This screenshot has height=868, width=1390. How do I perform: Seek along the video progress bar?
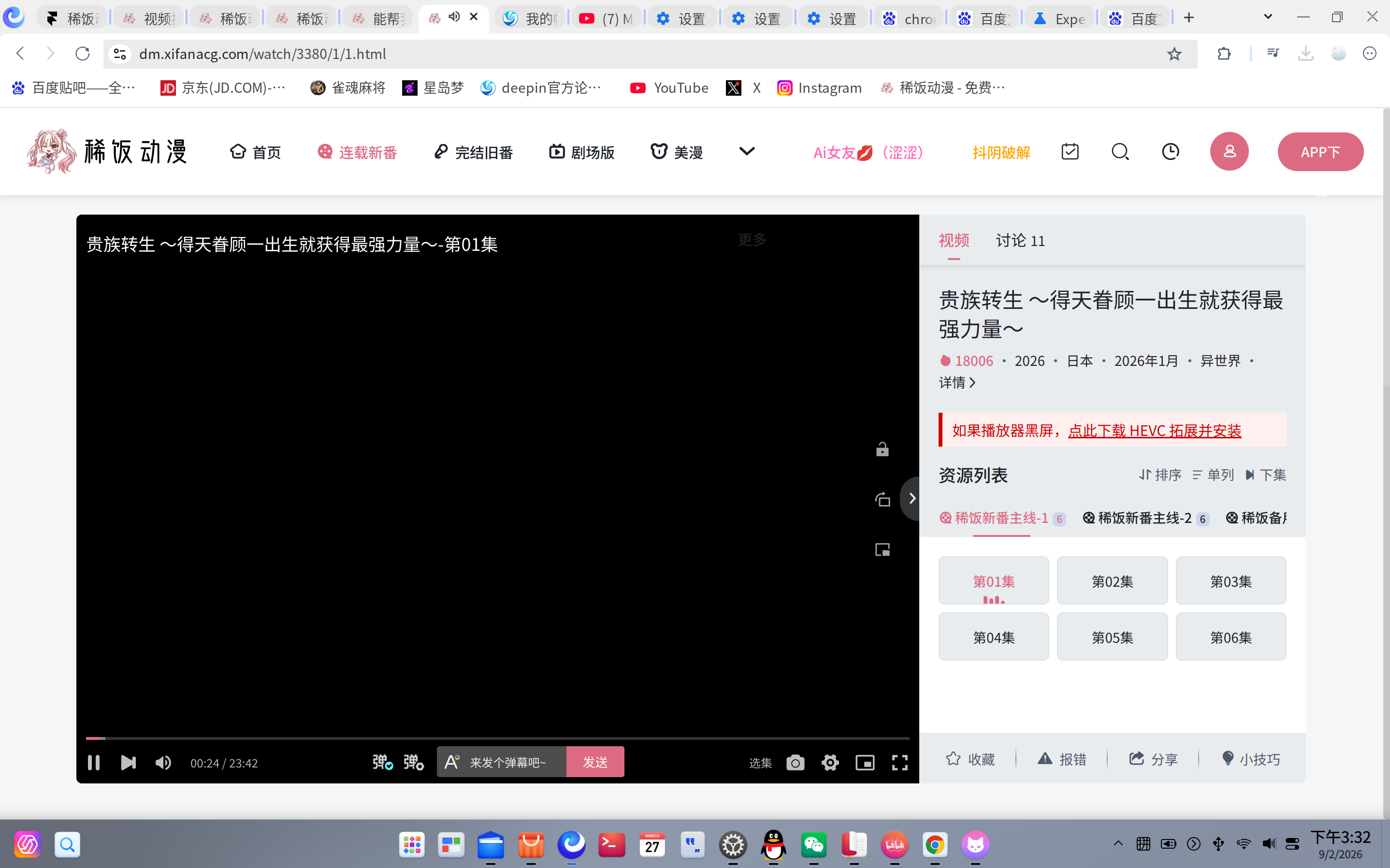click(498, 738)
